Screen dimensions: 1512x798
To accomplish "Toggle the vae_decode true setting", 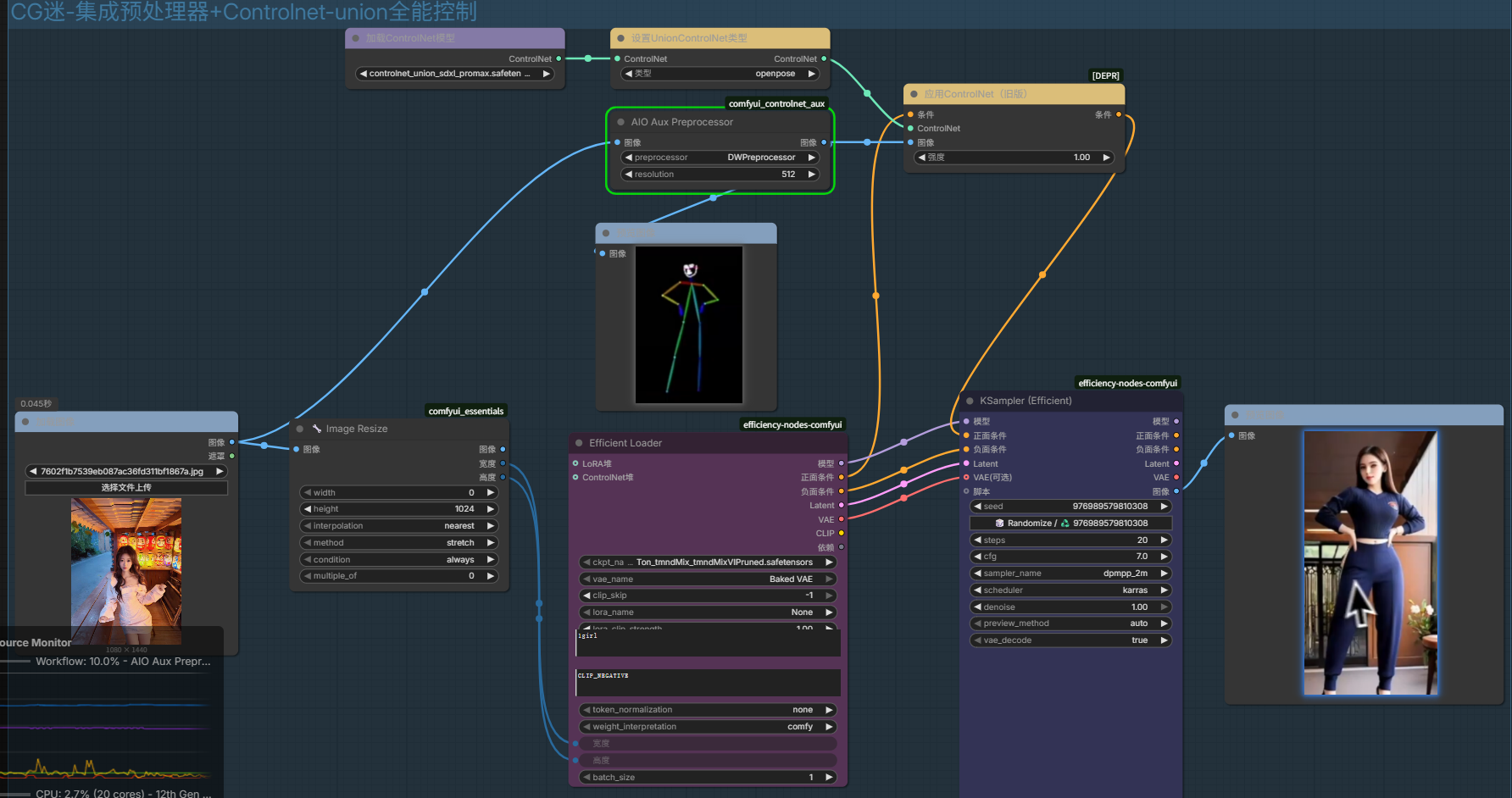I will click(1071, 640).
